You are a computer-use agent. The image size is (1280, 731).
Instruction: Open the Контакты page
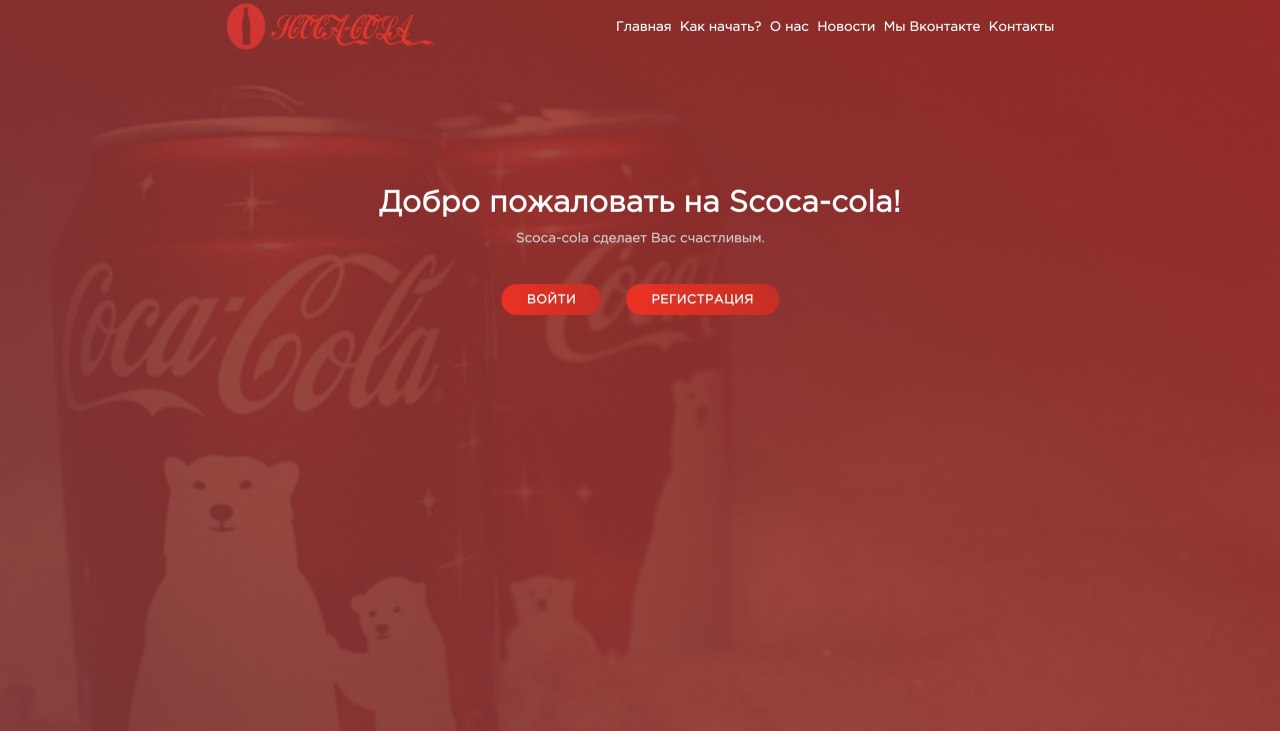tap(1021, 27)
